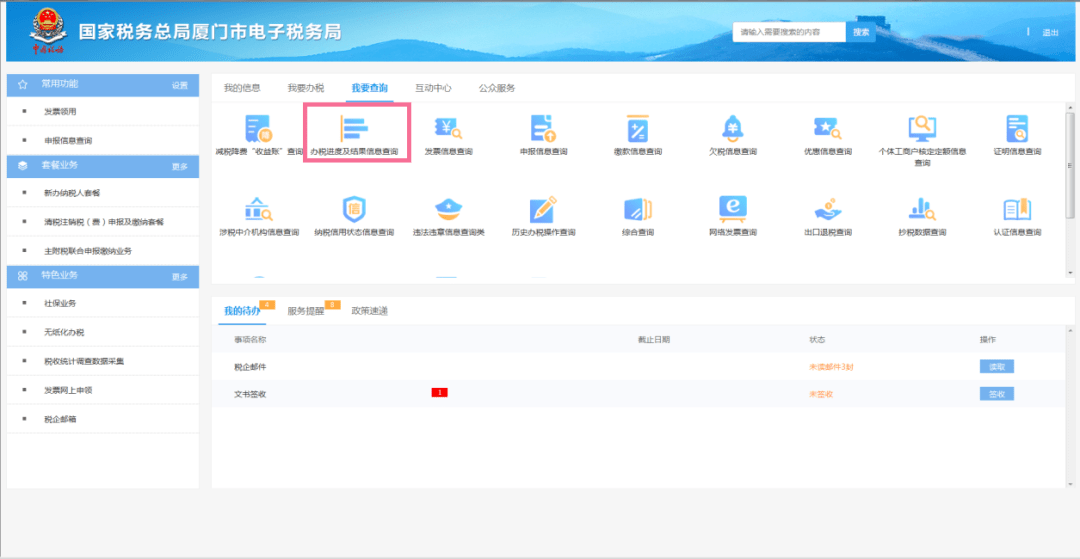Open the 办税进度及结果信息查询 icon
1080x559 pixels.
pos(355,130)
